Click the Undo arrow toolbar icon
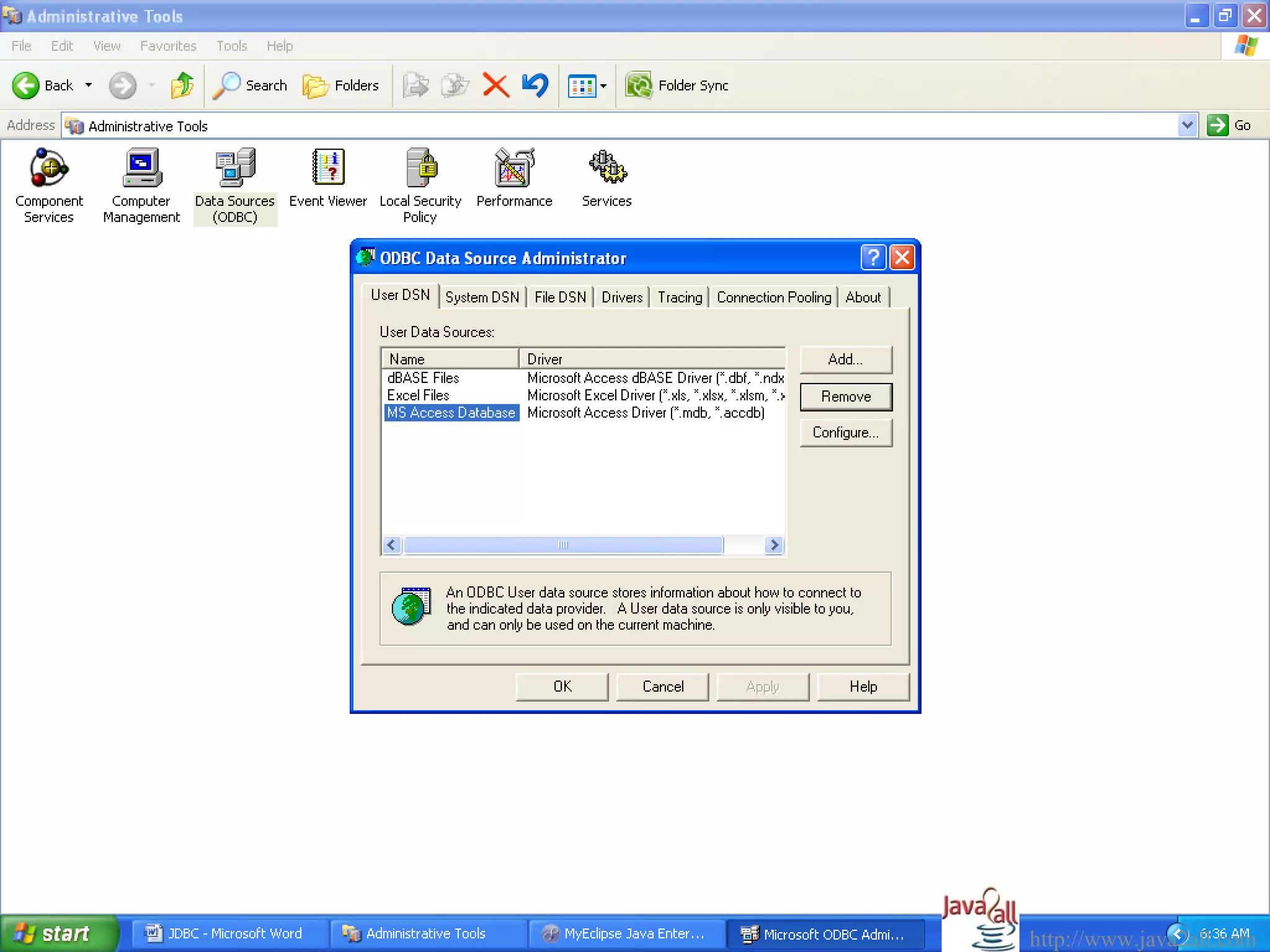1270x952 pixels. 535,86
